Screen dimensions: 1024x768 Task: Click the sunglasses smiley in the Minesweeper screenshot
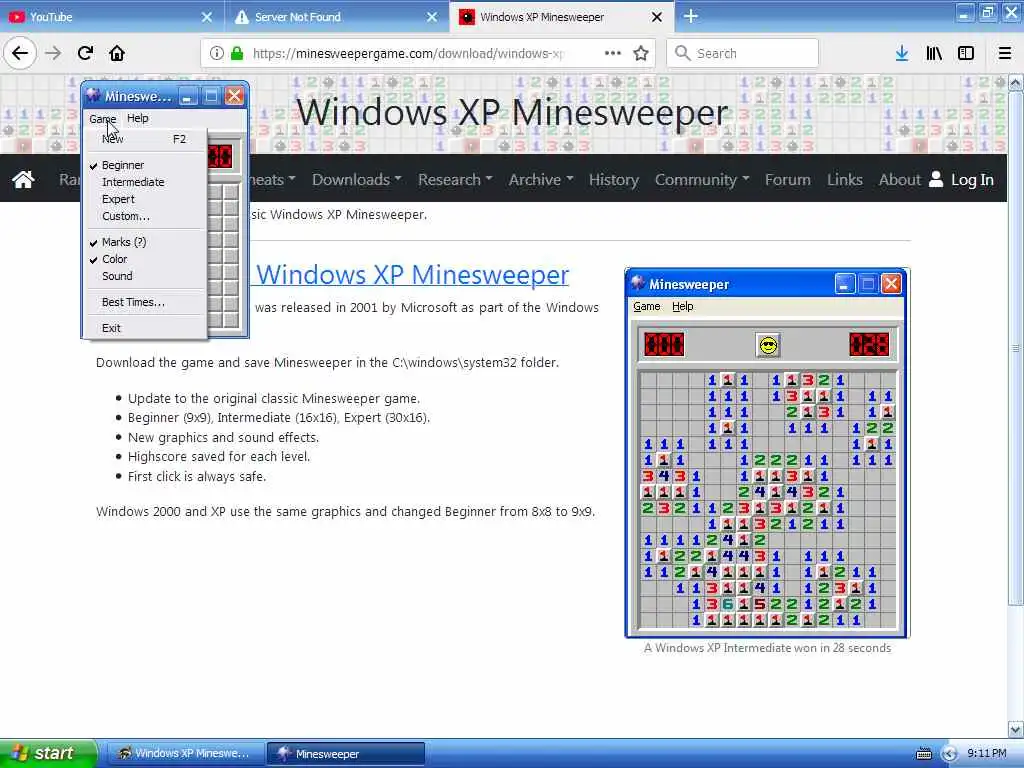pos(768,345)
